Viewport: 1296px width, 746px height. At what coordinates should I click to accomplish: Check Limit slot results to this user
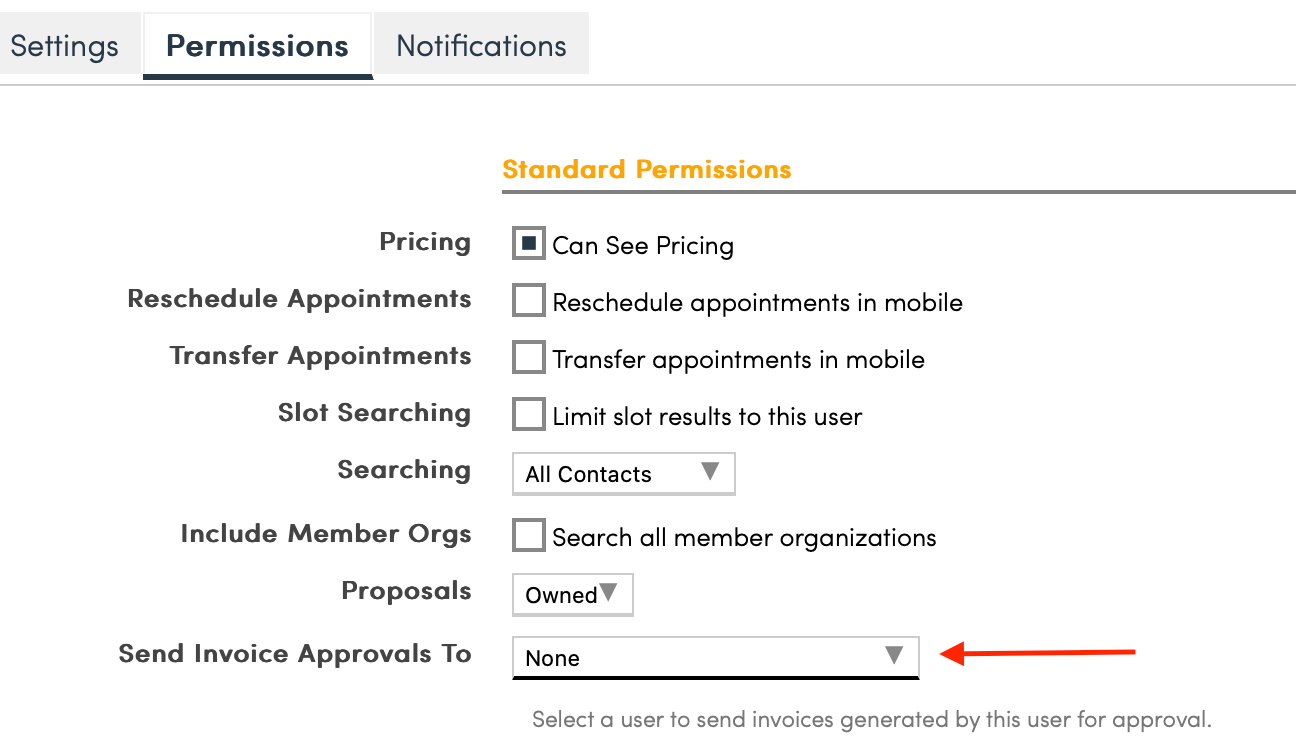[529, 415]
